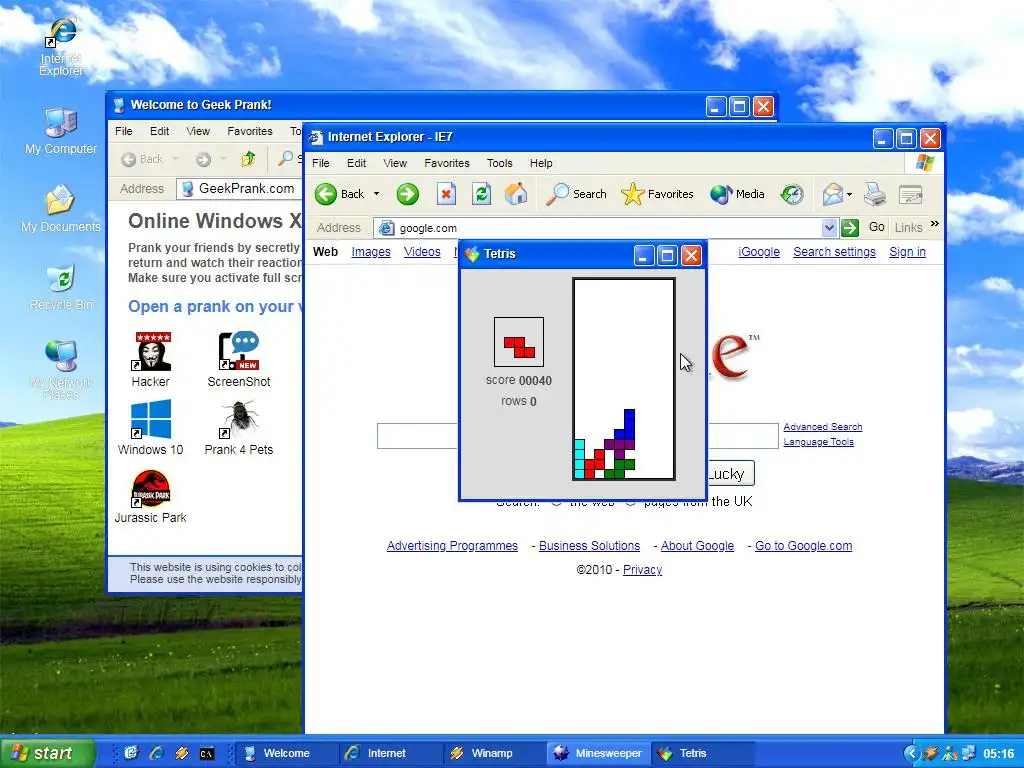Image resolution: width=1024 pixels, height=768 pixels.
Task: Click the taskbar clock showing 05:16
Action: tap(999, 754)
